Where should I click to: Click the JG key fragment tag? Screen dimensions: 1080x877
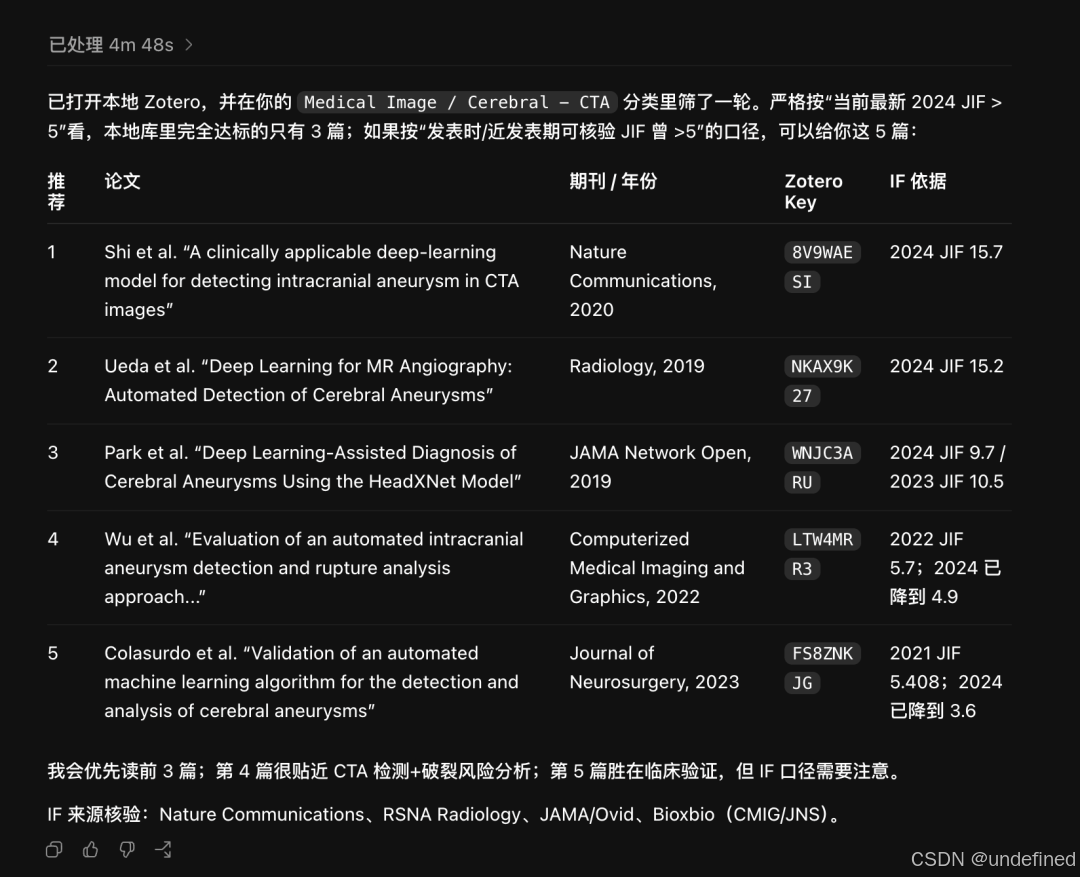(x=802, y=683)
